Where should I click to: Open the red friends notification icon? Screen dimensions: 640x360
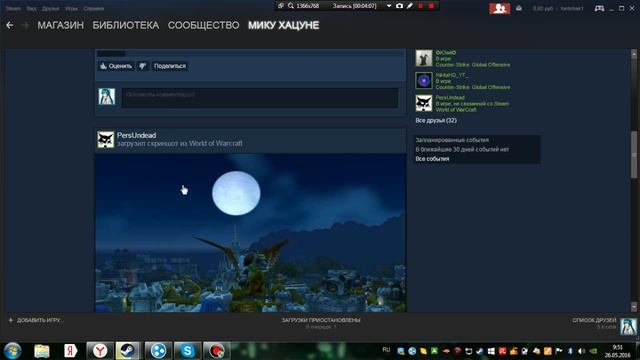click(x=499, y=8)
